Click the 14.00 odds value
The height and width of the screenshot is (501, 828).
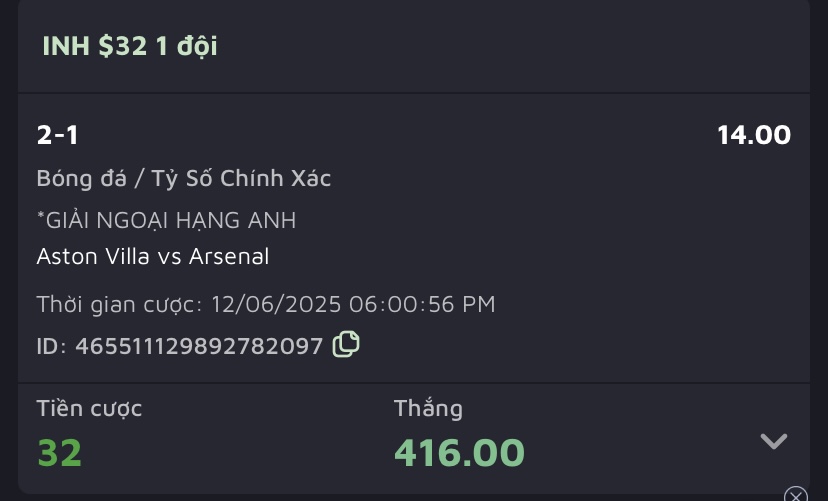click(753, 134)
